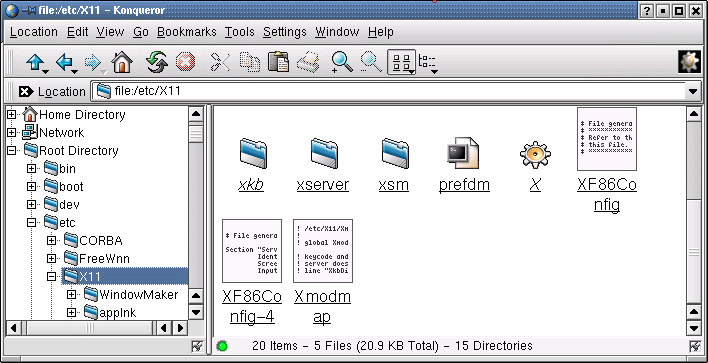Open the Edit menu
Screen dimensions: 708x363
[x=78, y=32]
